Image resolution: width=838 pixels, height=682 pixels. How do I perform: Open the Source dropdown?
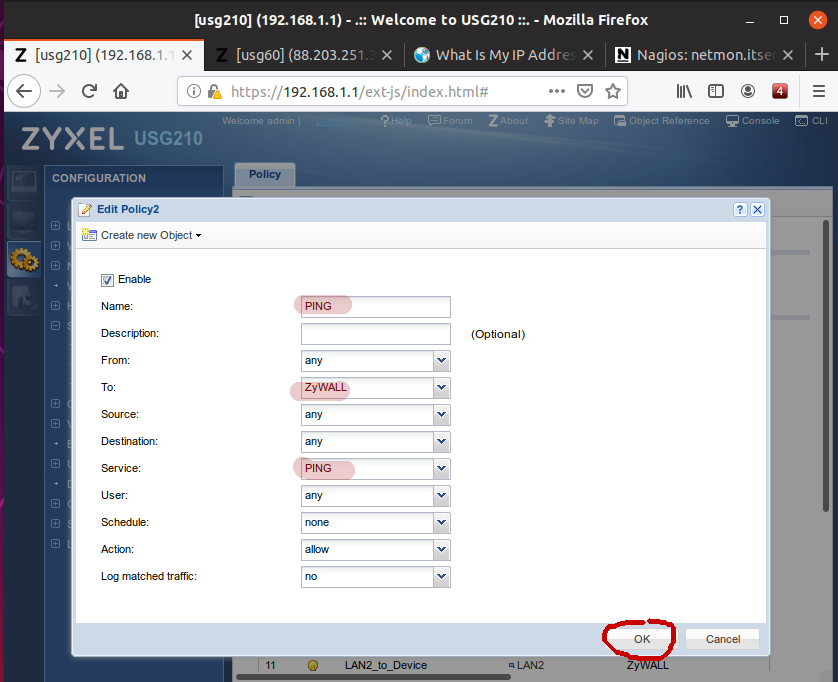click(x=441, y=415)
